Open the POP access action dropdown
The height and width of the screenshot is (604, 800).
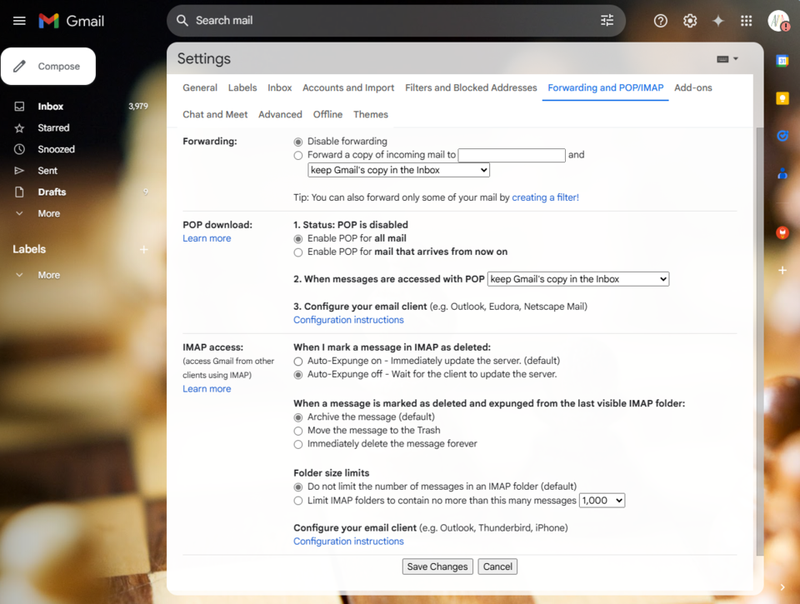pos(578,279)
